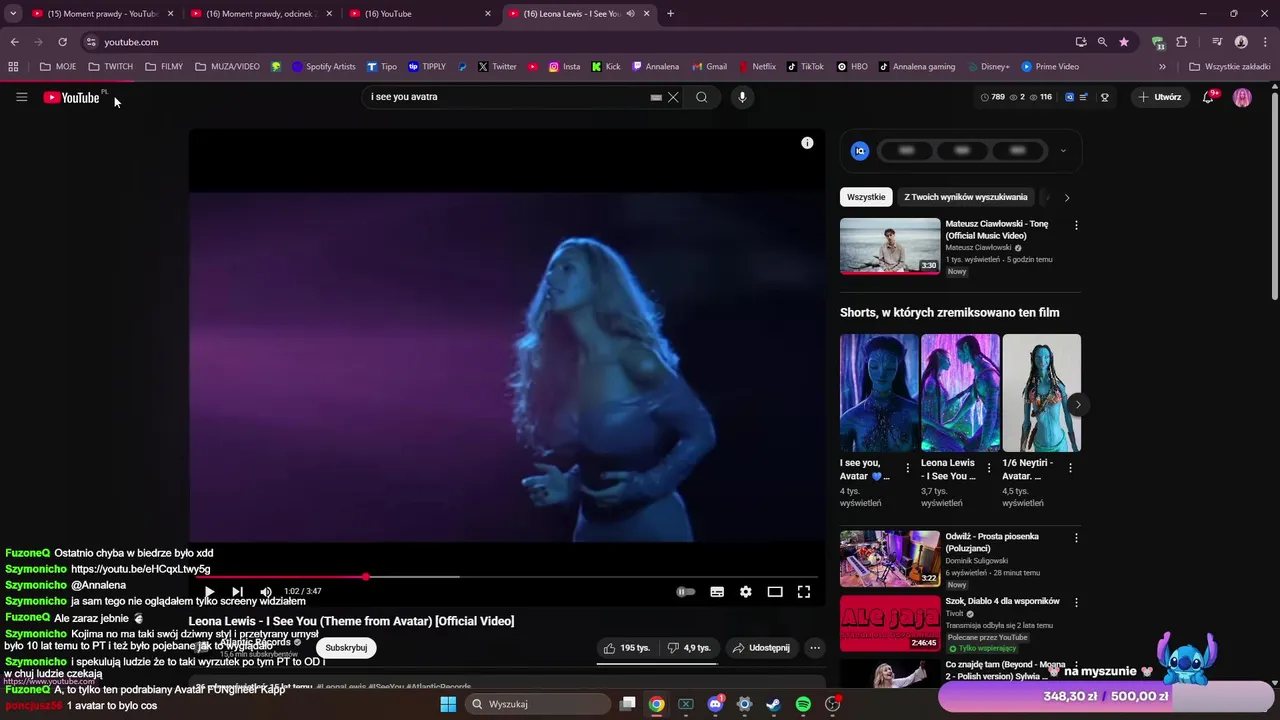Open notifications bell with 9+ badge
Image resolution: width=1280 pixels, height=720 pixels.
[1209, 97]
